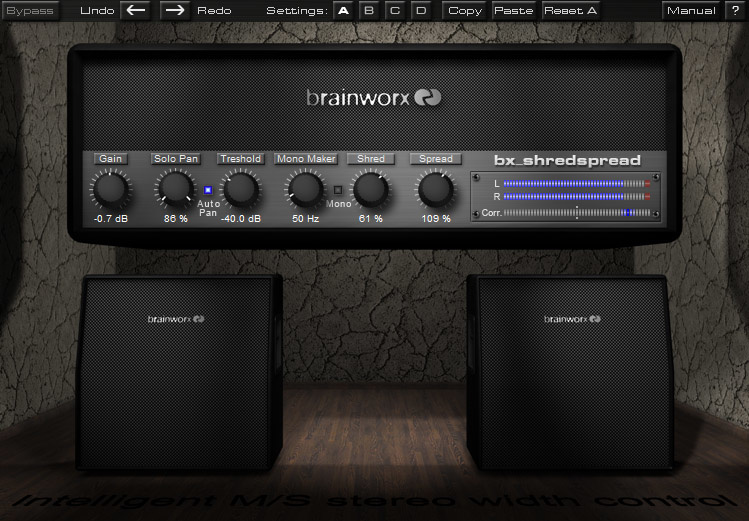The width and height of the screenshot is (749, 521).
Task: Switch to settings slot B
Action: (369, 11)
